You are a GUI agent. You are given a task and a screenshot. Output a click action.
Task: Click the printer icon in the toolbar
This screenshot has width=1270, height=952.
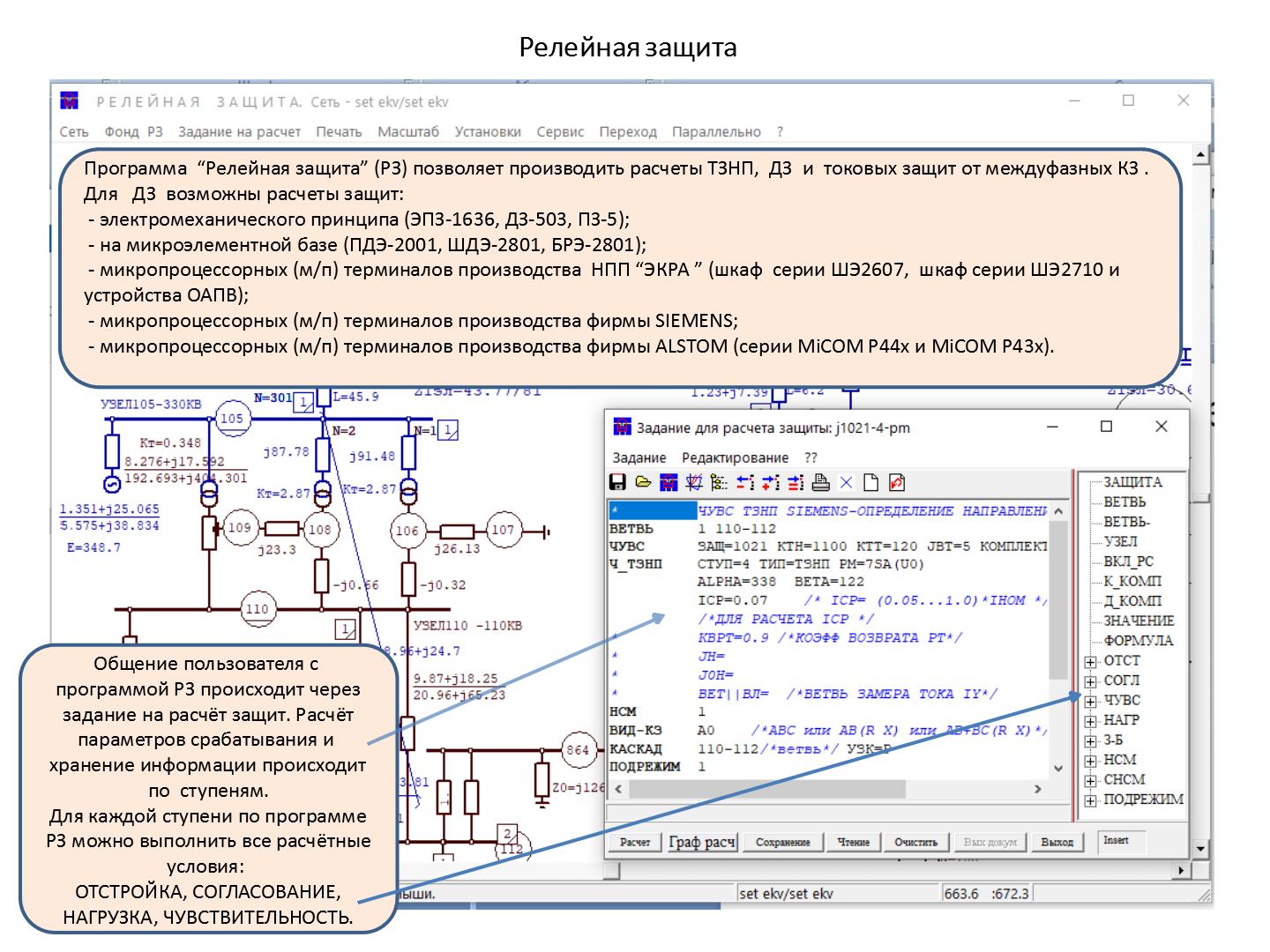click(821, 483)
